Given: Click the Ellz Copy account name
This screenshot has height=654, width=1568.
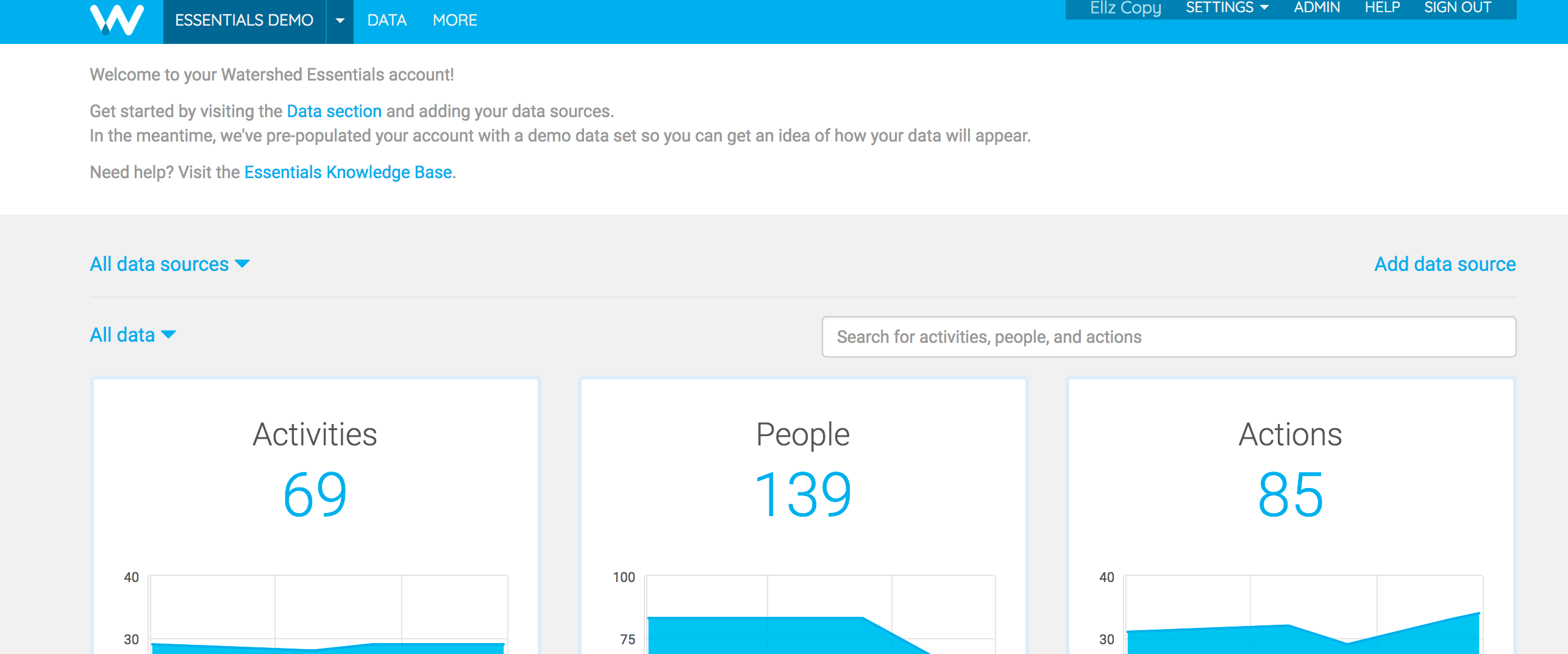Looking at the screenshot, I should [1125, 8].
